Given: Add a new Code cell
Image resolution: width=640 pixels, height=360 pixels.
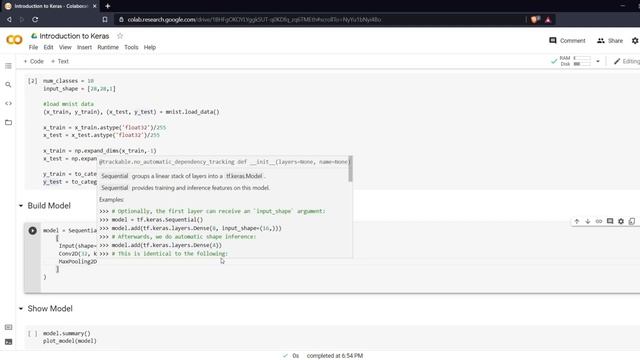Looking at the screenshot, I should 33,61.
